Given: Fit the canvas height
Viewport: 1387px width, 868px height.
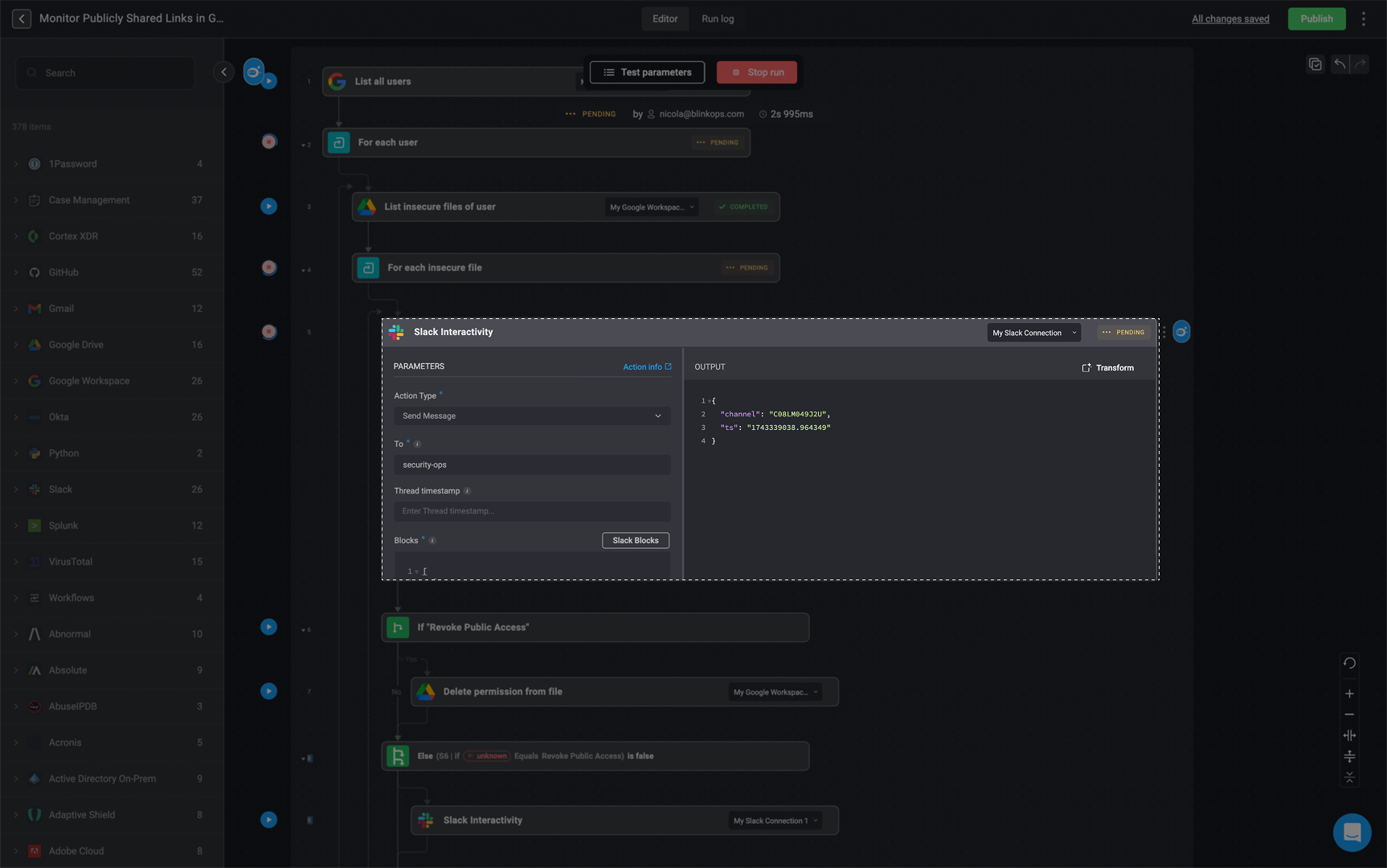Looking at the screenshot, I should (x=1349, y=756).
